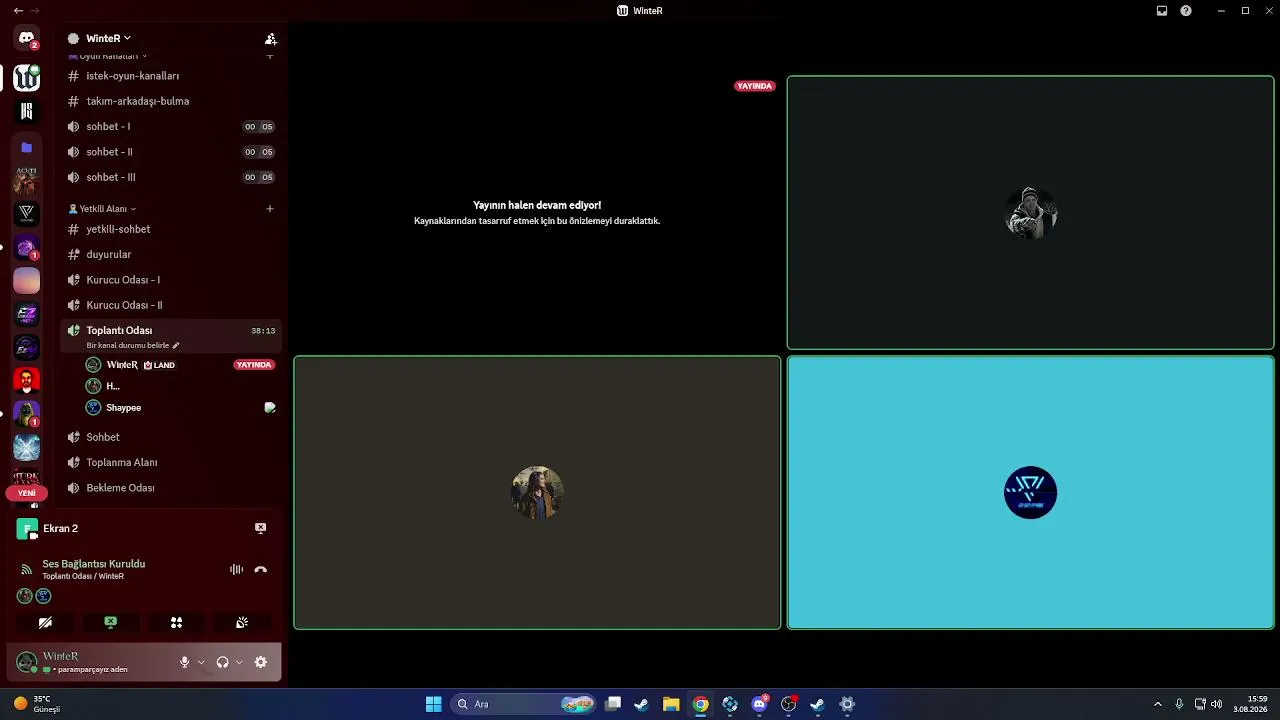This screenshot has height=720, width=1280.
Task: Open the Discord help icon in title bar
Action: pyautogui.click(x=1186, y=11)
